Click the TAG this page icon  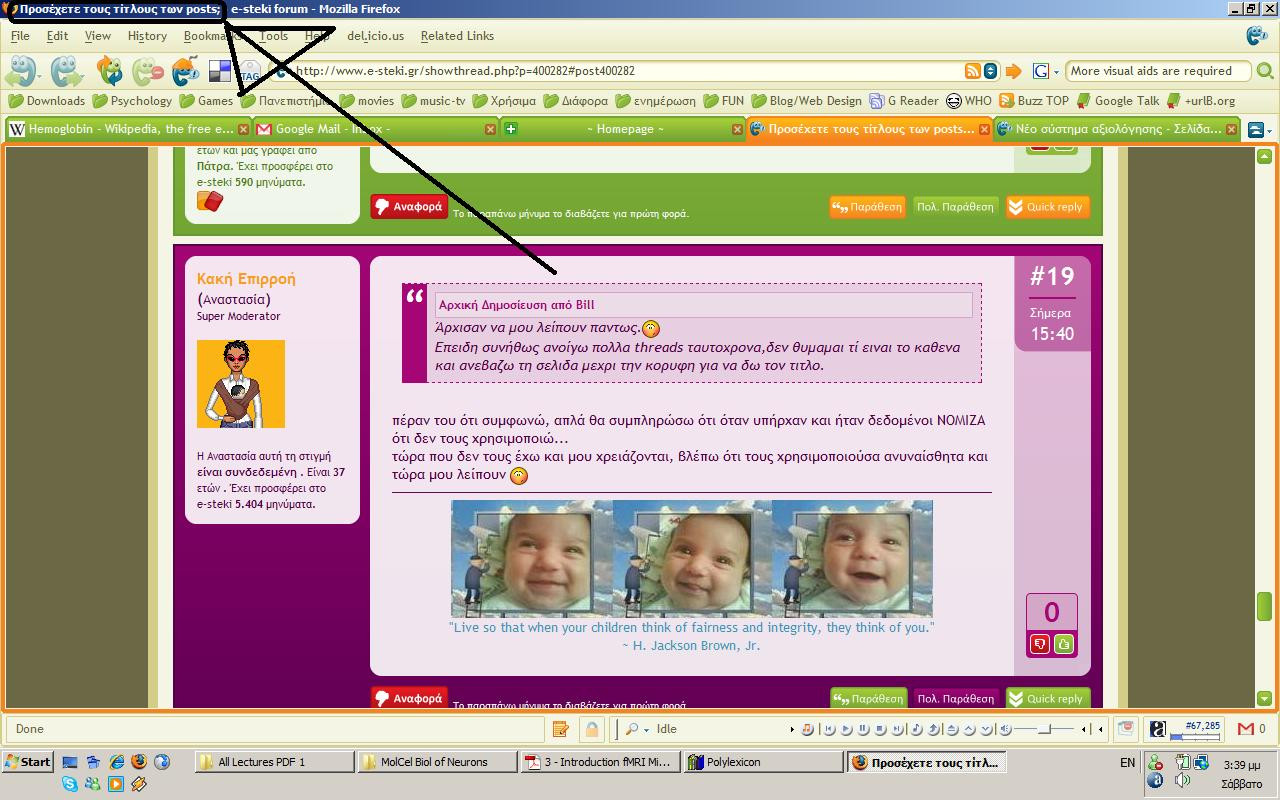[249, 73]
